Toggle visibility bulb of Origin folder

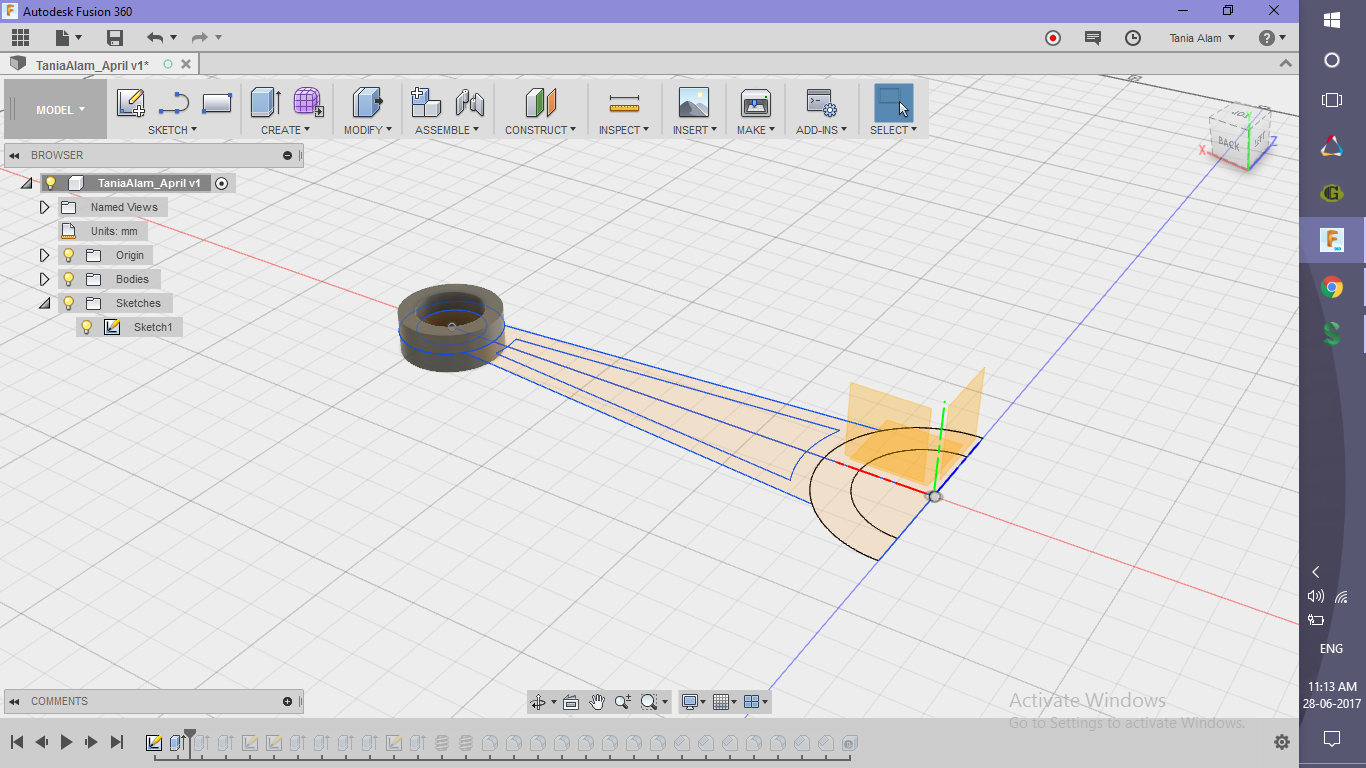[69, 255]
